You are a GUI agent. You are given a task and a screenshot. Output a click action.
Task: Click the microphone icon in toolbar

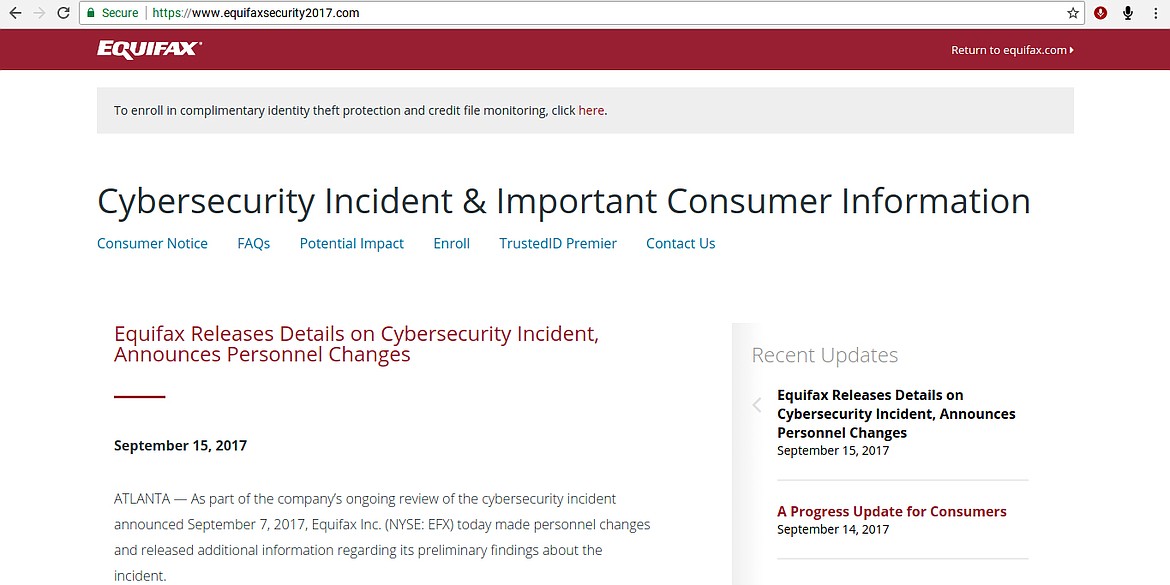click(1128, 13)
